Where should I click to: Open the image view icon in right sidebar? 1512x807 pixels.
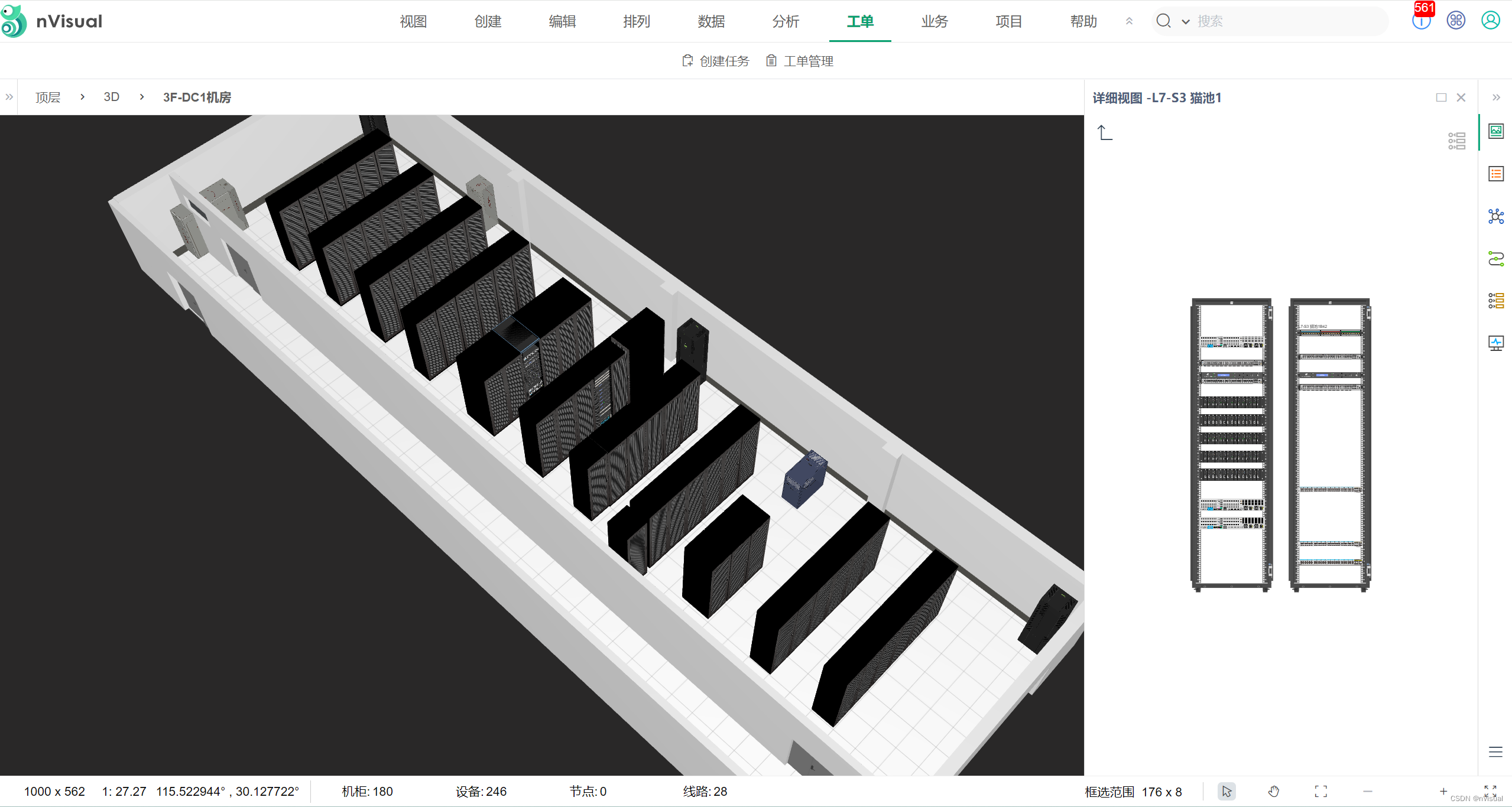(1496, 131)
